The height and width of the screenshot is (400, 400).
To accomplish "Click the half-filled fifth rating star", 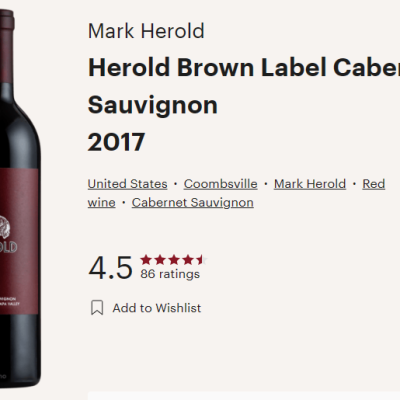I will point(202,259).
